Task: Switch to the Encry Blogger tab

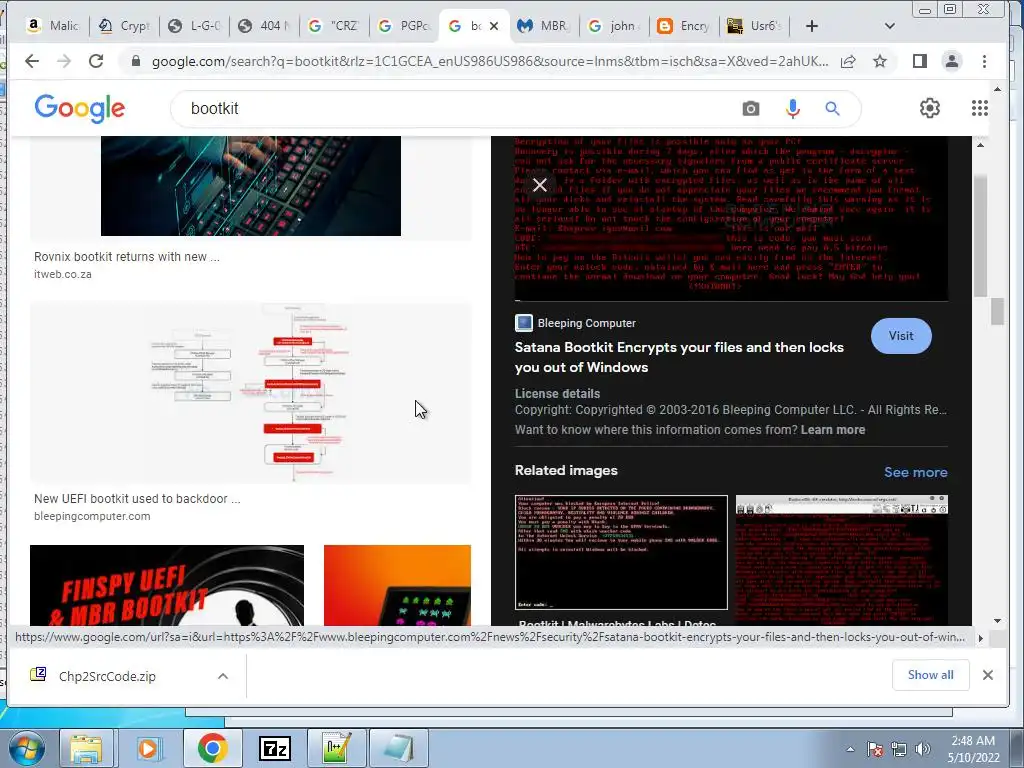Action: point(684,26)
